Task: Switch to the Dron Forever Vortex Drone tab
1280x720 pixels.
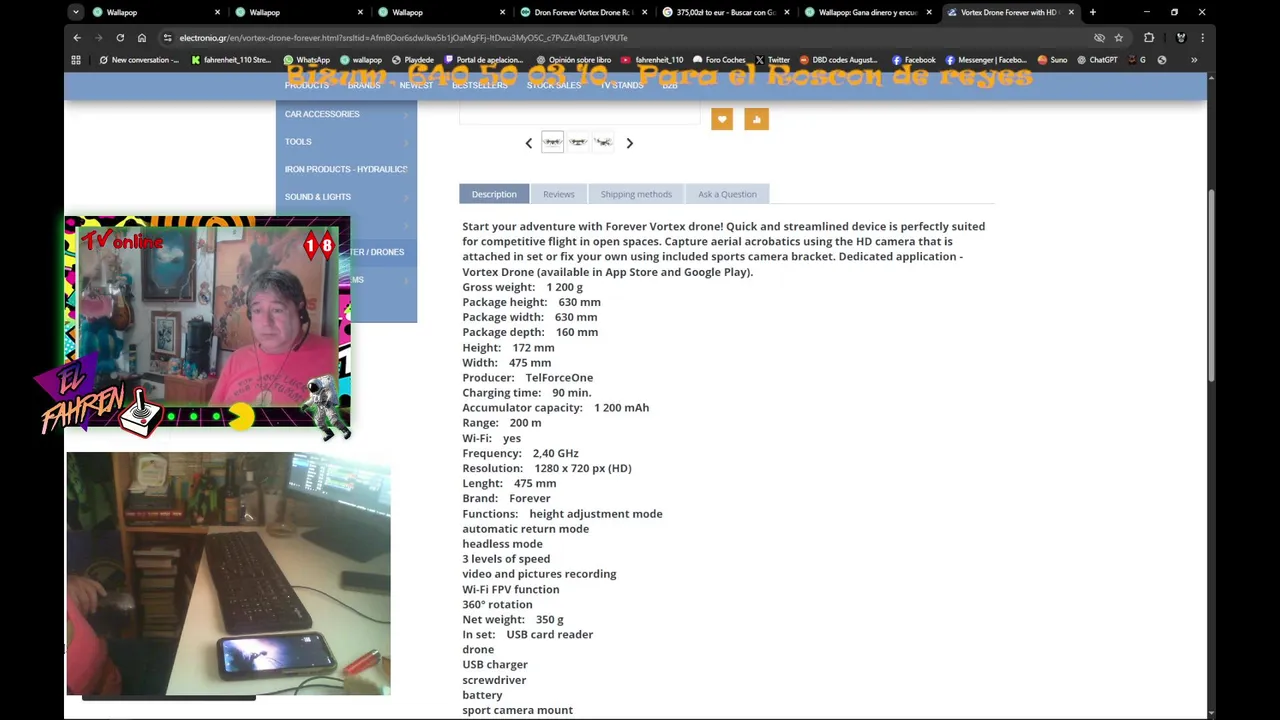Action: click(x=585, y=12)
